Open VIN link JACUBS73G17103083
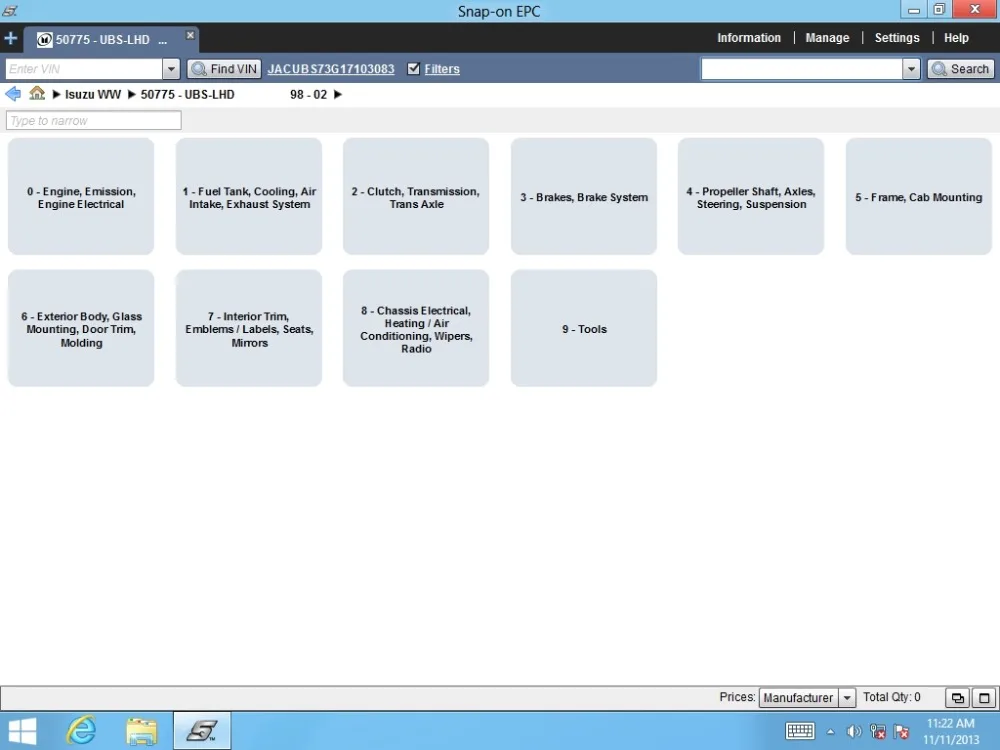 coord(330,69)
